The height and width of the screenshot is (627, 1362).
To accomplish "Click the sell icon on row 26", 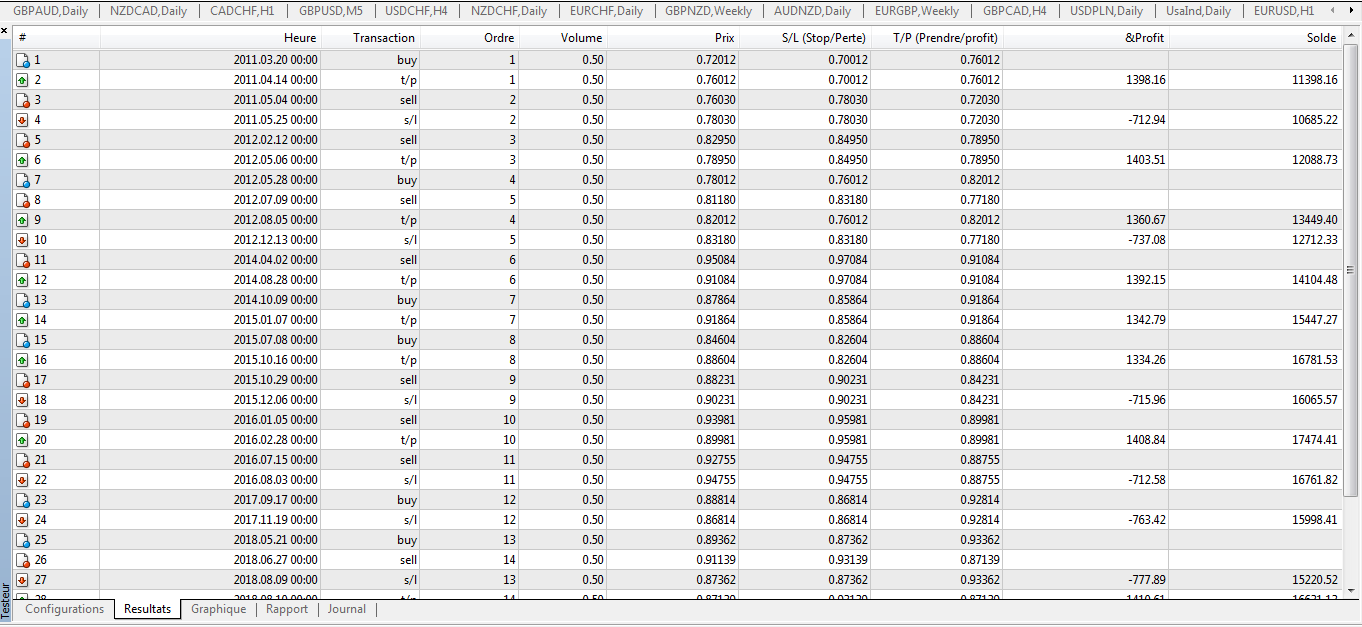I will (22, 560).
